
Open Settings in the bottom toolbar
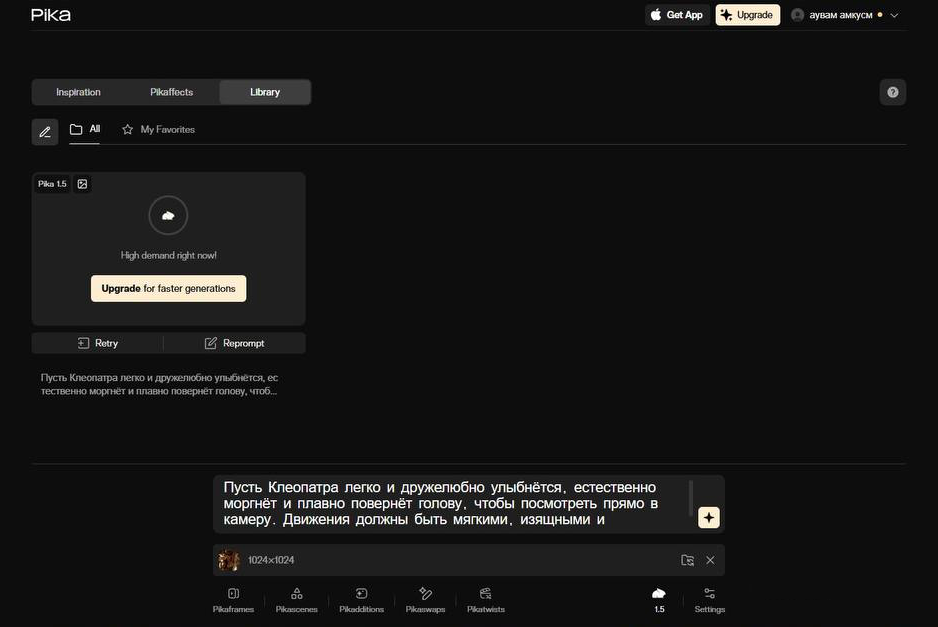click(708, 600)
